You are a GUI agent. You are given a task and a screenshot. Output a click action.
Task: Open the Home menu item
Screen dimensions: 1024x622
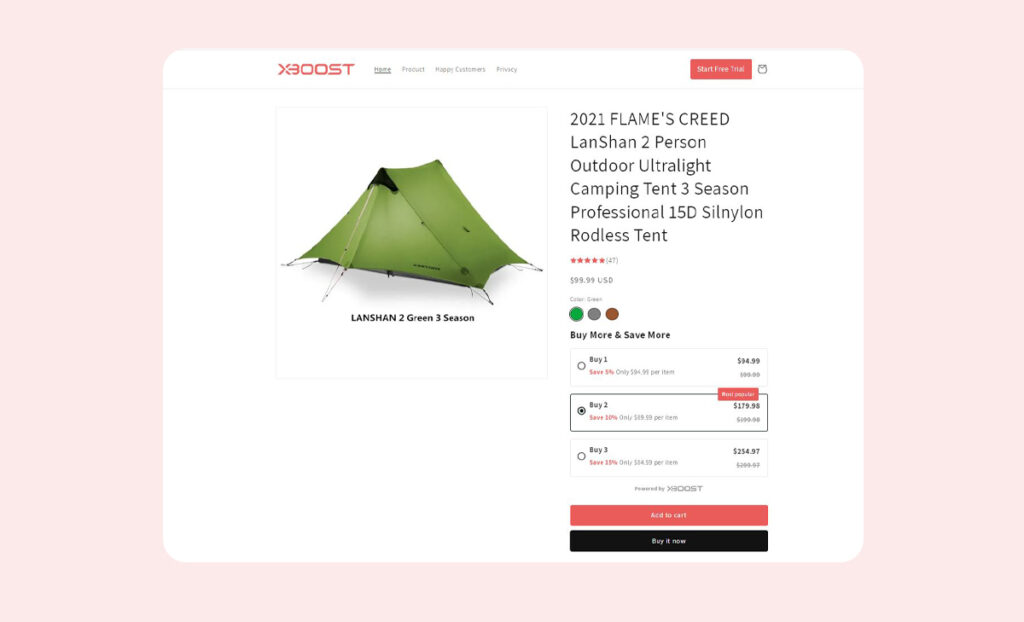point(383,69)
